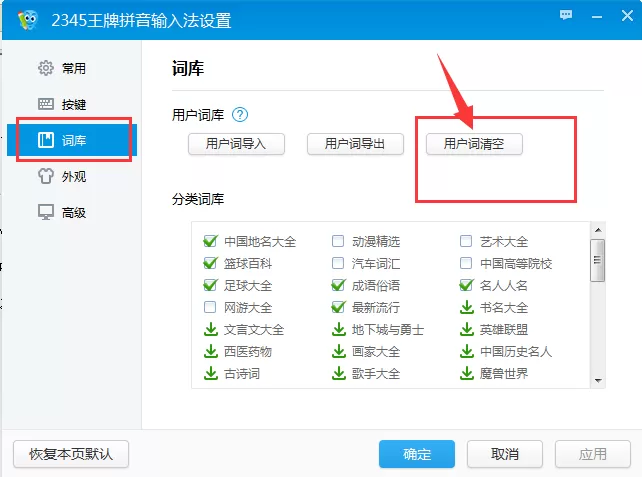Click the 用户词导出 button
Screen dimensions: 642x477
click(355, 144)
